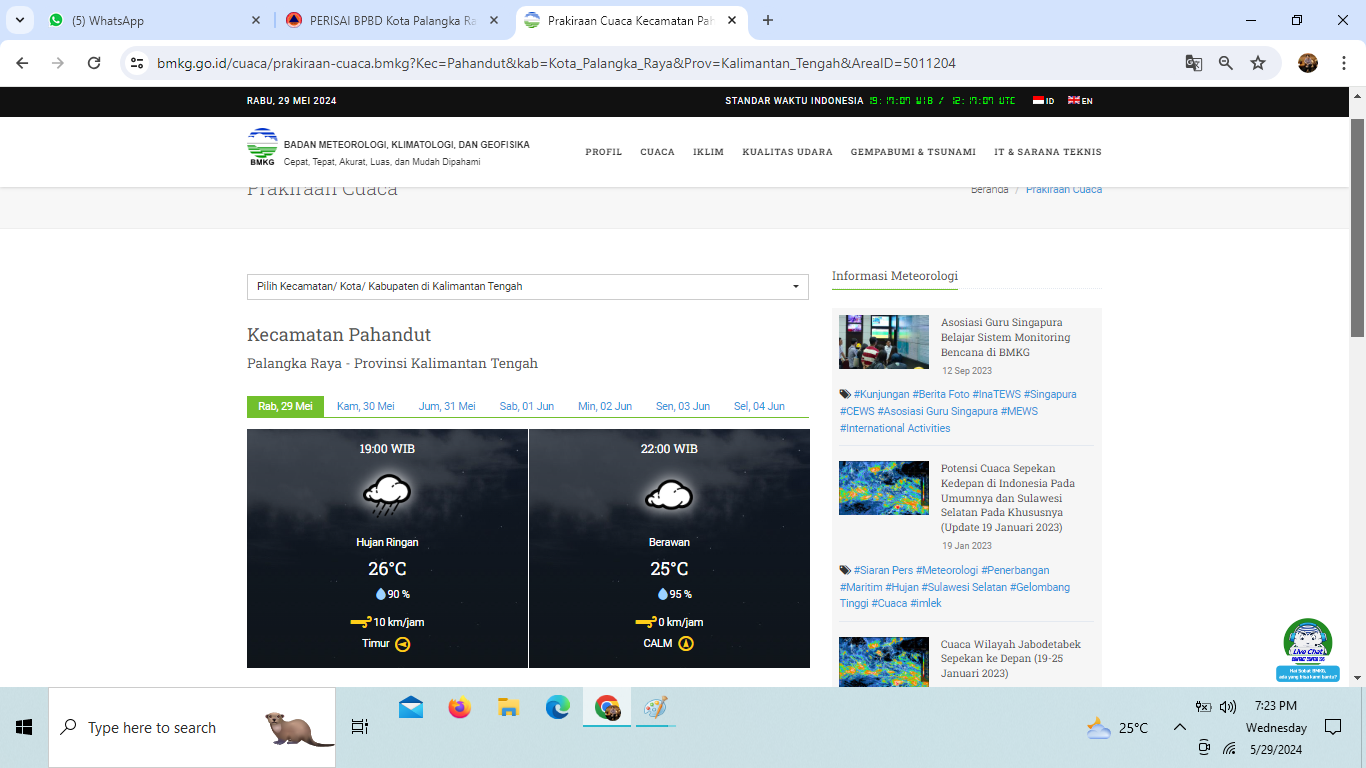This screenshot has width=1366, height=768.
Task: Switch to the WhatsApp browser tab
Action: pos(155,20)
